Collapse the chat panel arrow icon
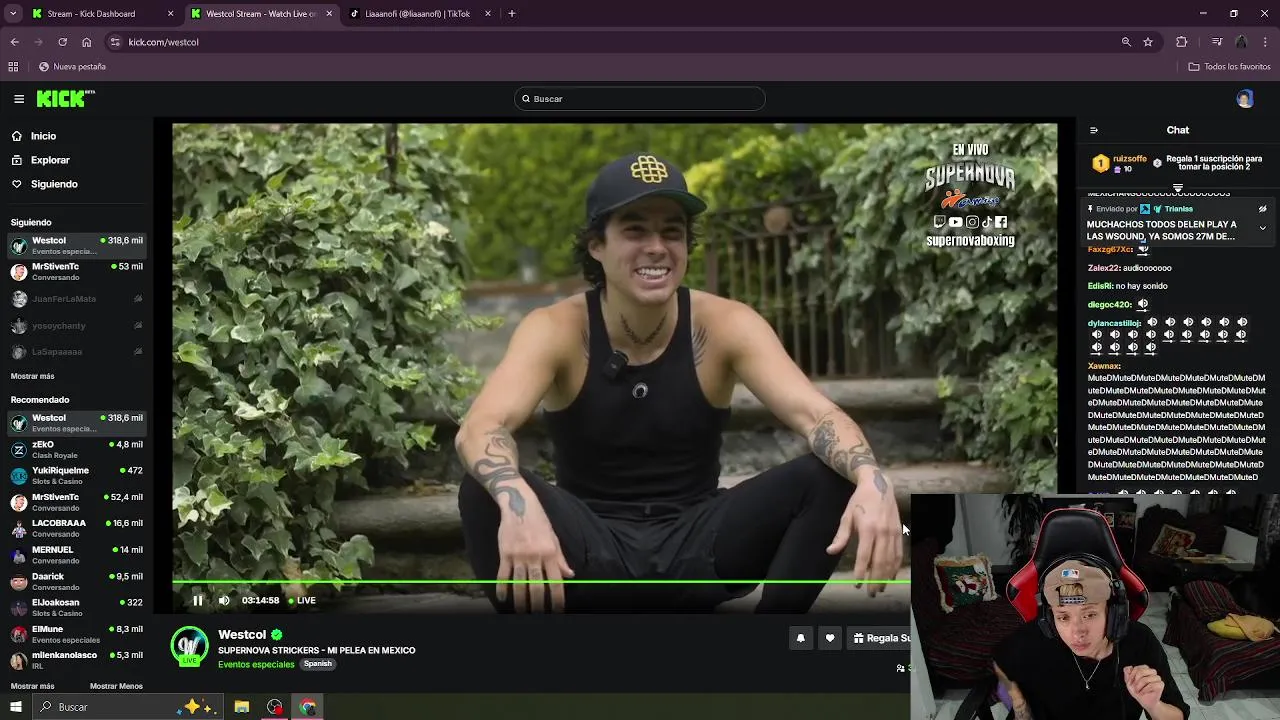1280x720 pixels. pos(1093,130)
